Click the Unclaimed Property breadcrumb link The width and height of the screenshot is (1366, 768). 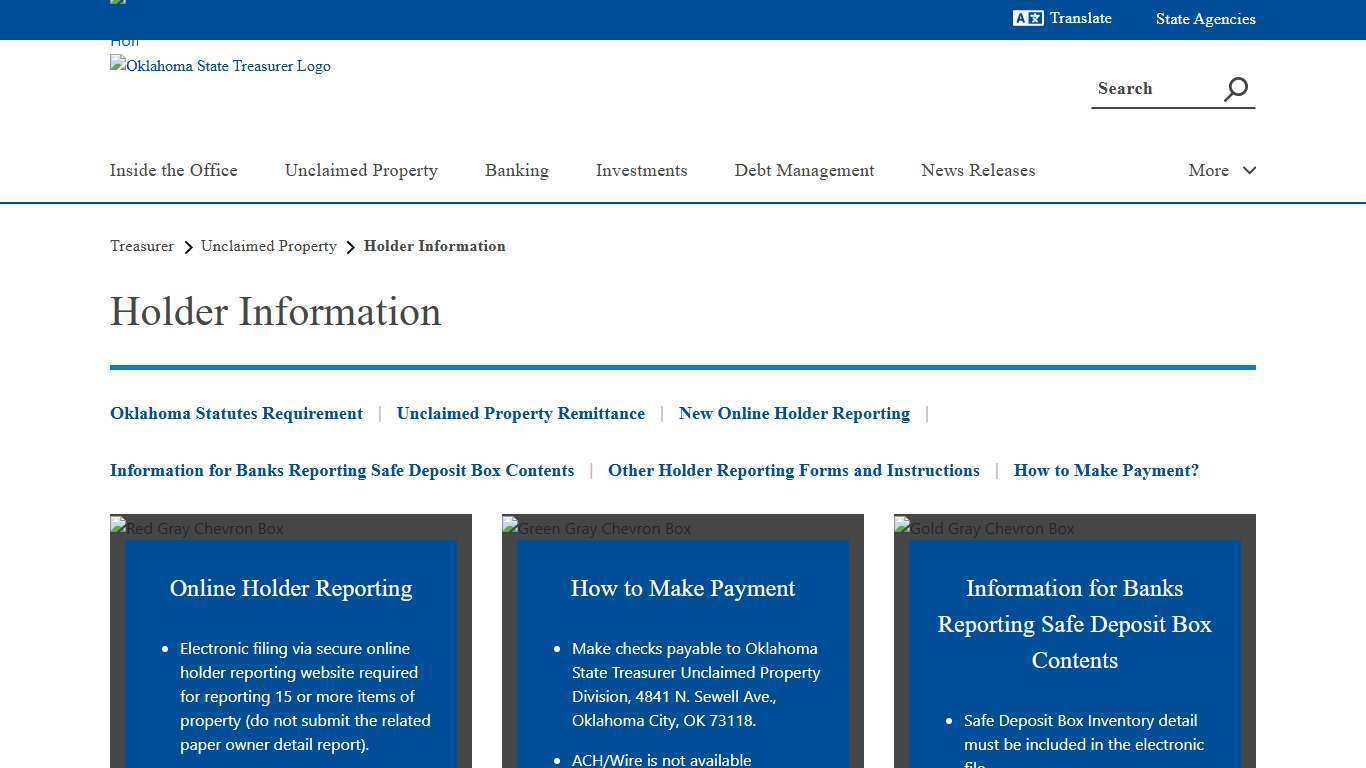tap(268, 246)
